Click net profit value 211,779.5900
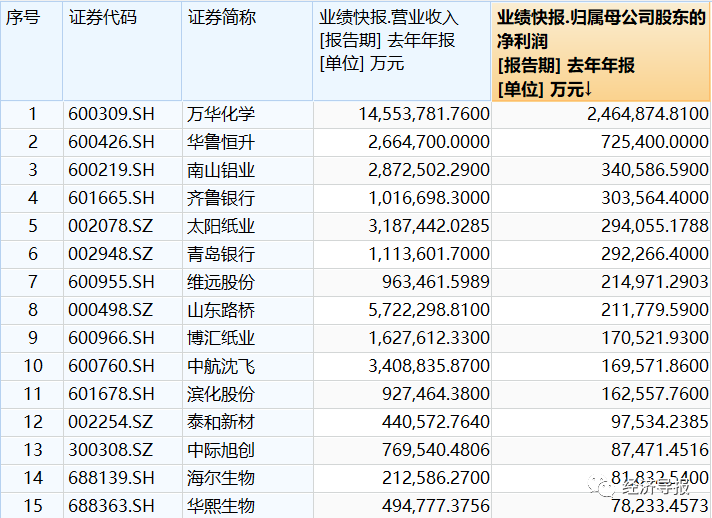The width and height of the screenshot is (712, 518). (x=655, y=310)
